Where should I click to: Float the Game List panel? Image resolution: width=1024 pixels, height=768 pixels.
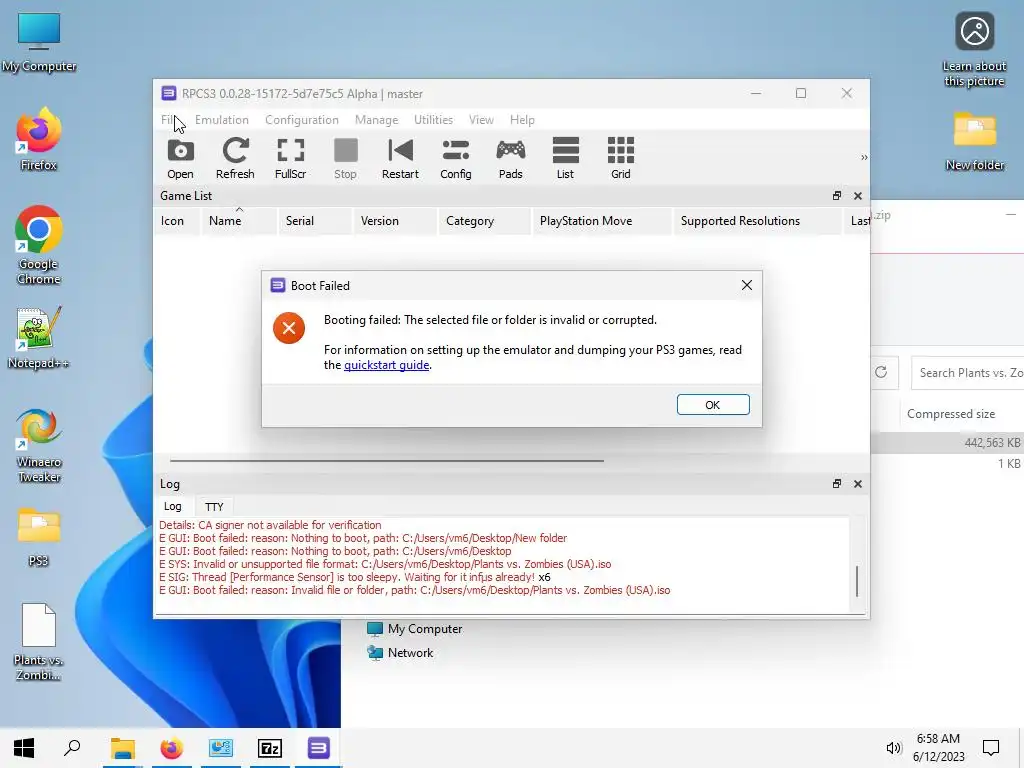coord(837,196)
